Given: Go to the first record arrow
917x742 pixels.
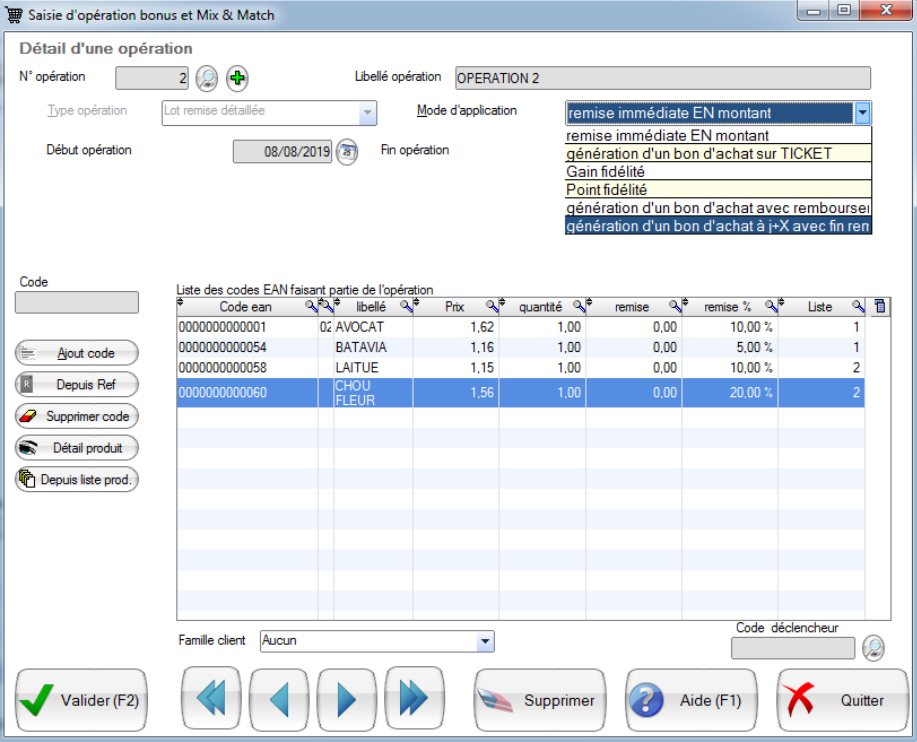Looking at the screenshot, I should pos(211,700).
